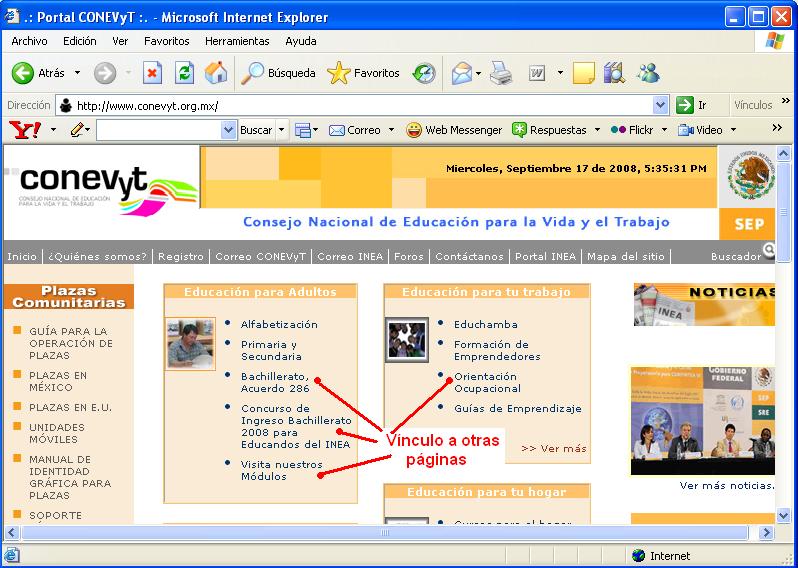The width and height of the screenshot is (798, 568).
Task: Open the Archivo menu
Action: click(x=29, y=41)
